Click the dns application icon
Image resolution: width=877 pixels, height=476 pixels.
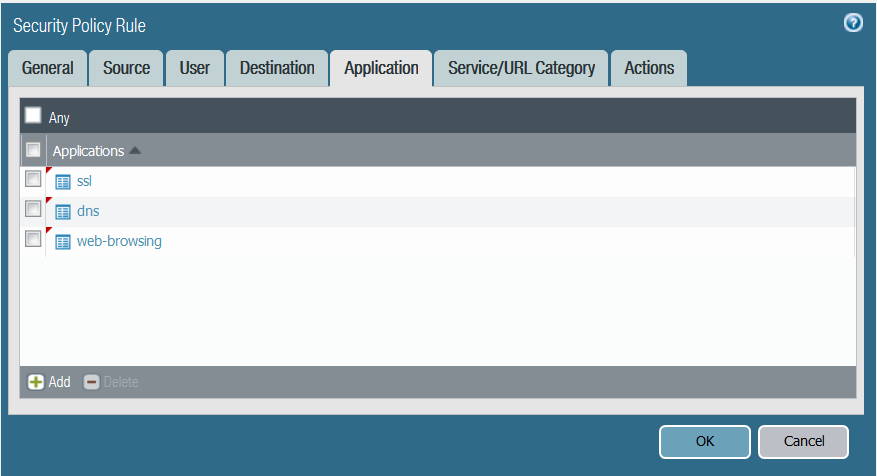pos(63,212)
